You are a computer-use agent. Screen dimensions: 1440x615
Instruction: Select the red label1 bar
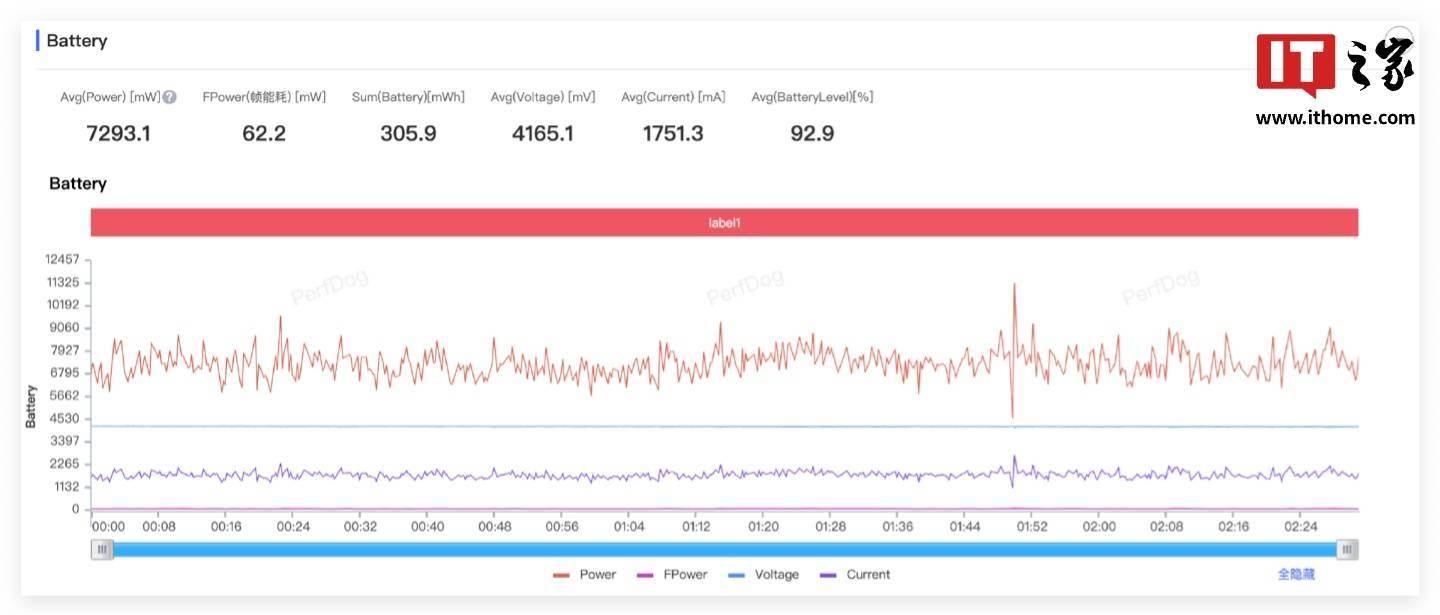[724, 223]
